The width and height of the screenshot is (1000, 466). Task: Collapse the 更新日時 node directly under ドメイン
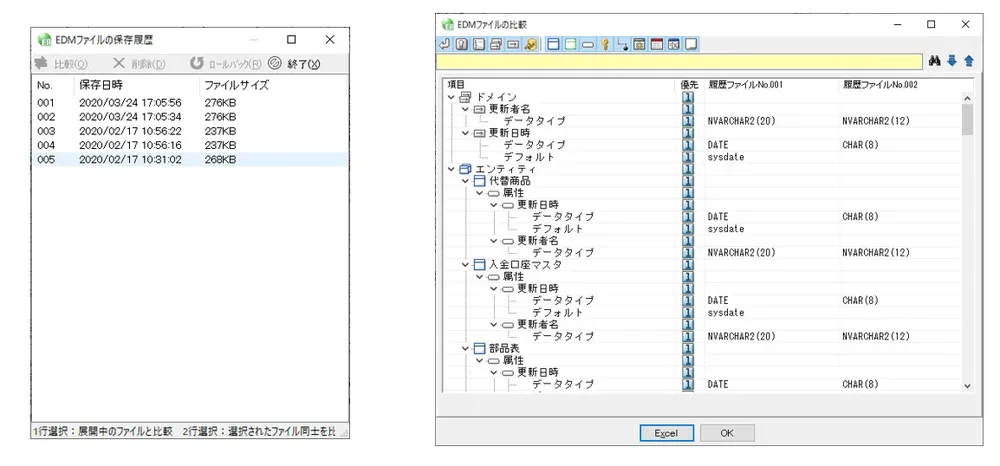click(466, 133)
